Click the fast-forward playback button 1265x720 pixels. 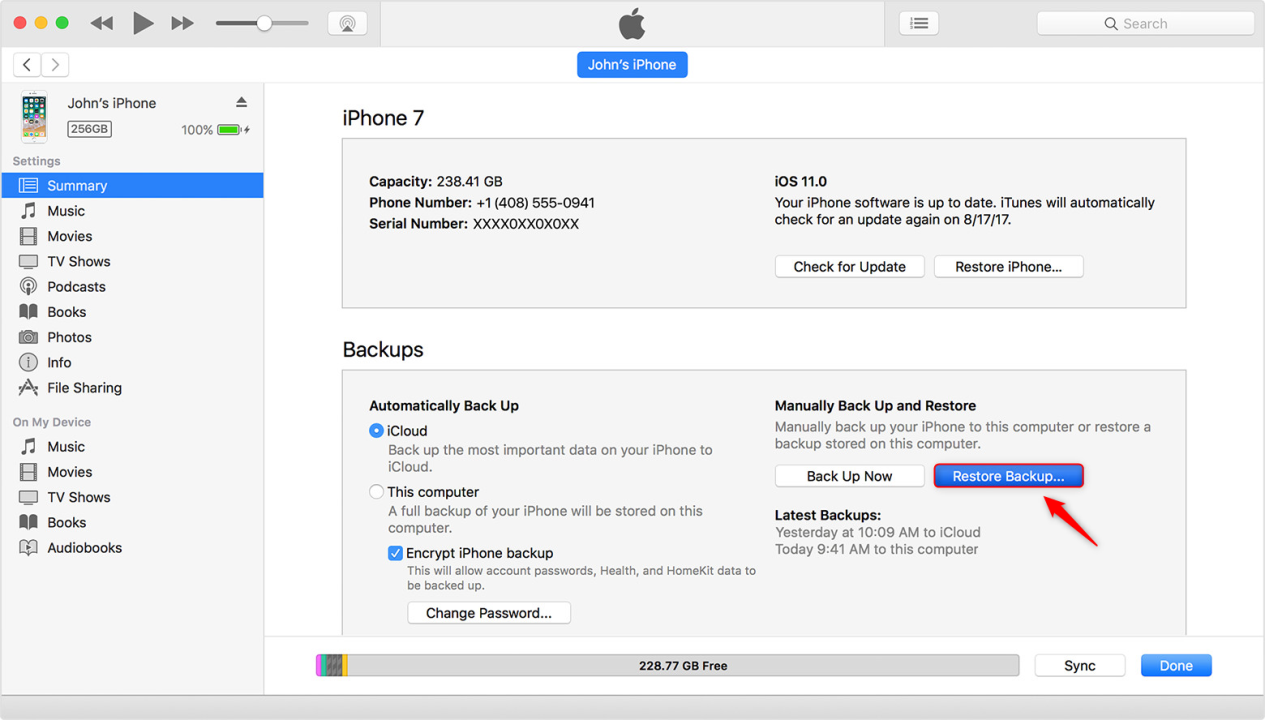click(182, 23)
